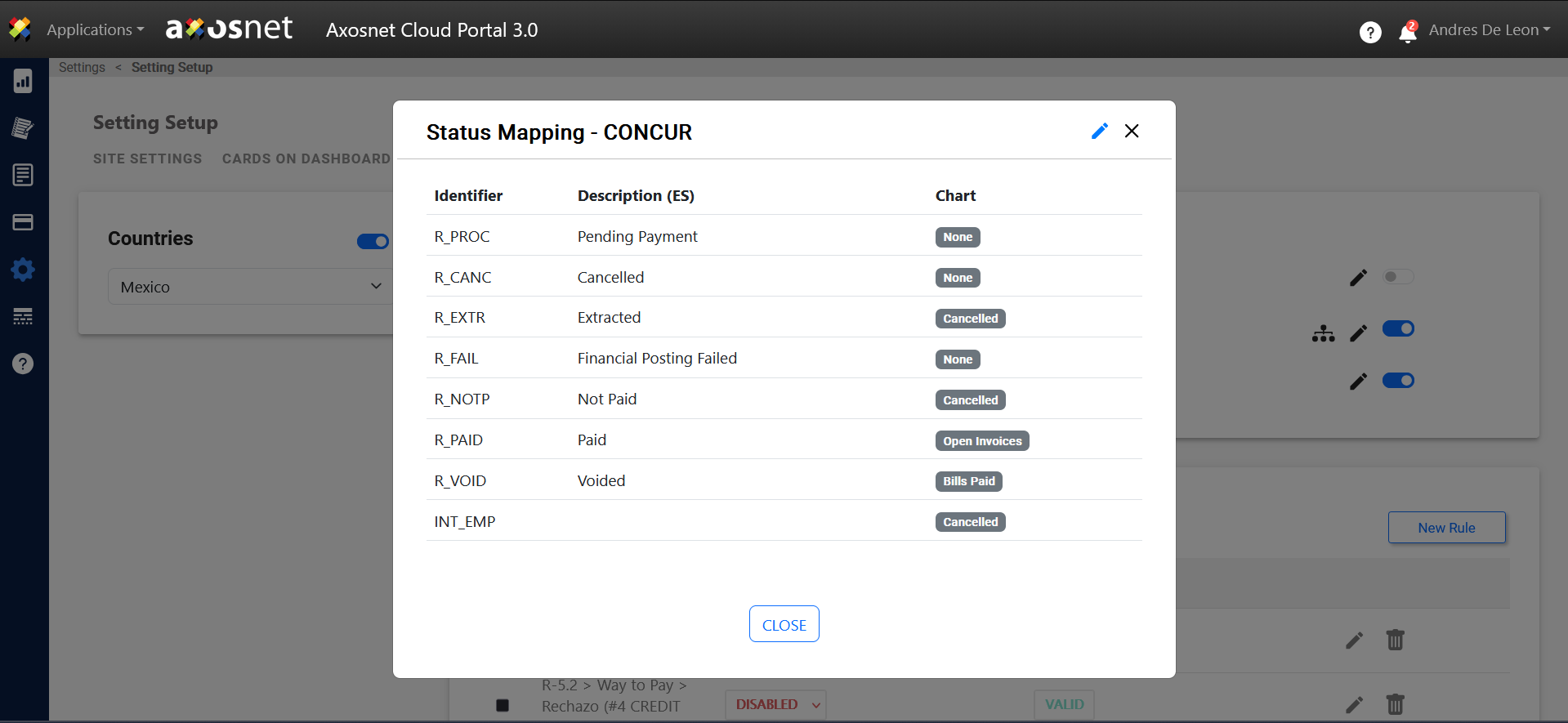Viewport: 1568px width, 723px height.
Task: Open the notifications bell icon
Action: pos(1407,33)
